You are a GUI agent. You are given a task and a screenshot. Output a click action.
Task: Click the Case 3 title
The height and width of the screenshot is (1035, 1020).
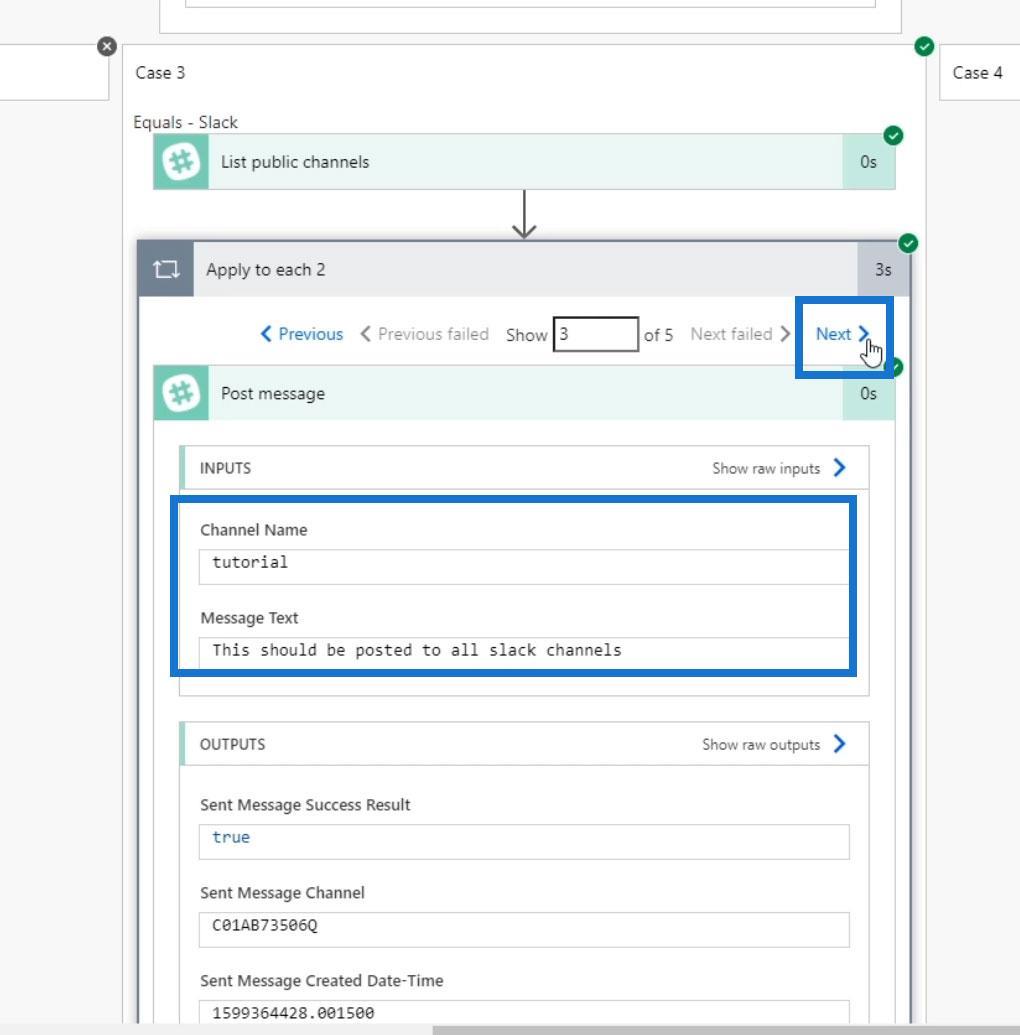[160, 73]
